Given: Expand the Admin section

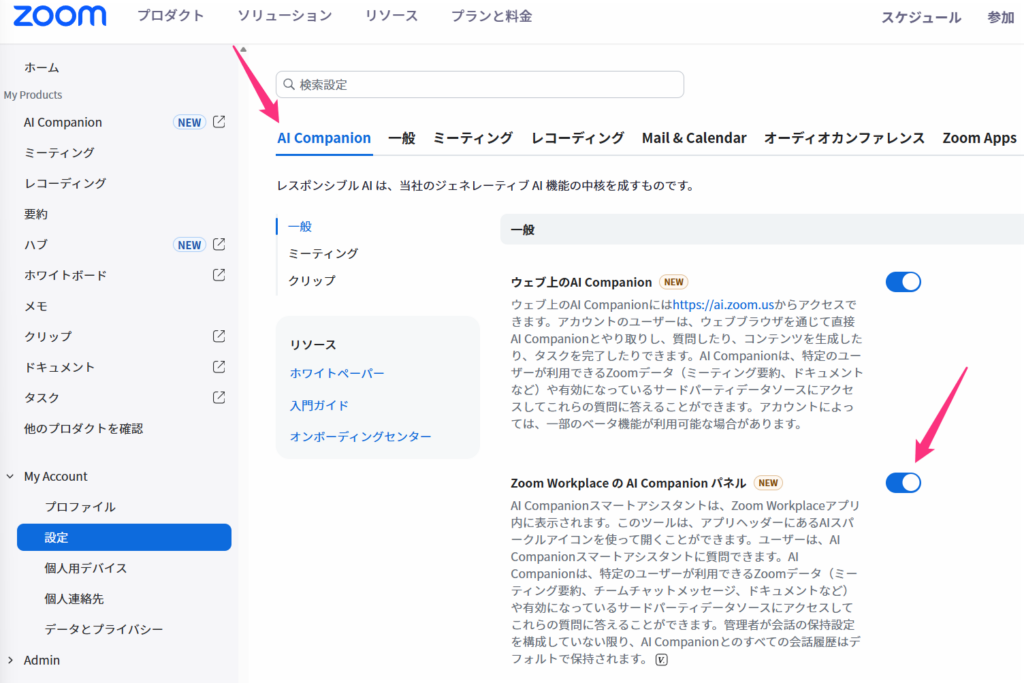Looking at the screenshot, I should pyautogui.click(x=10, y=660).
